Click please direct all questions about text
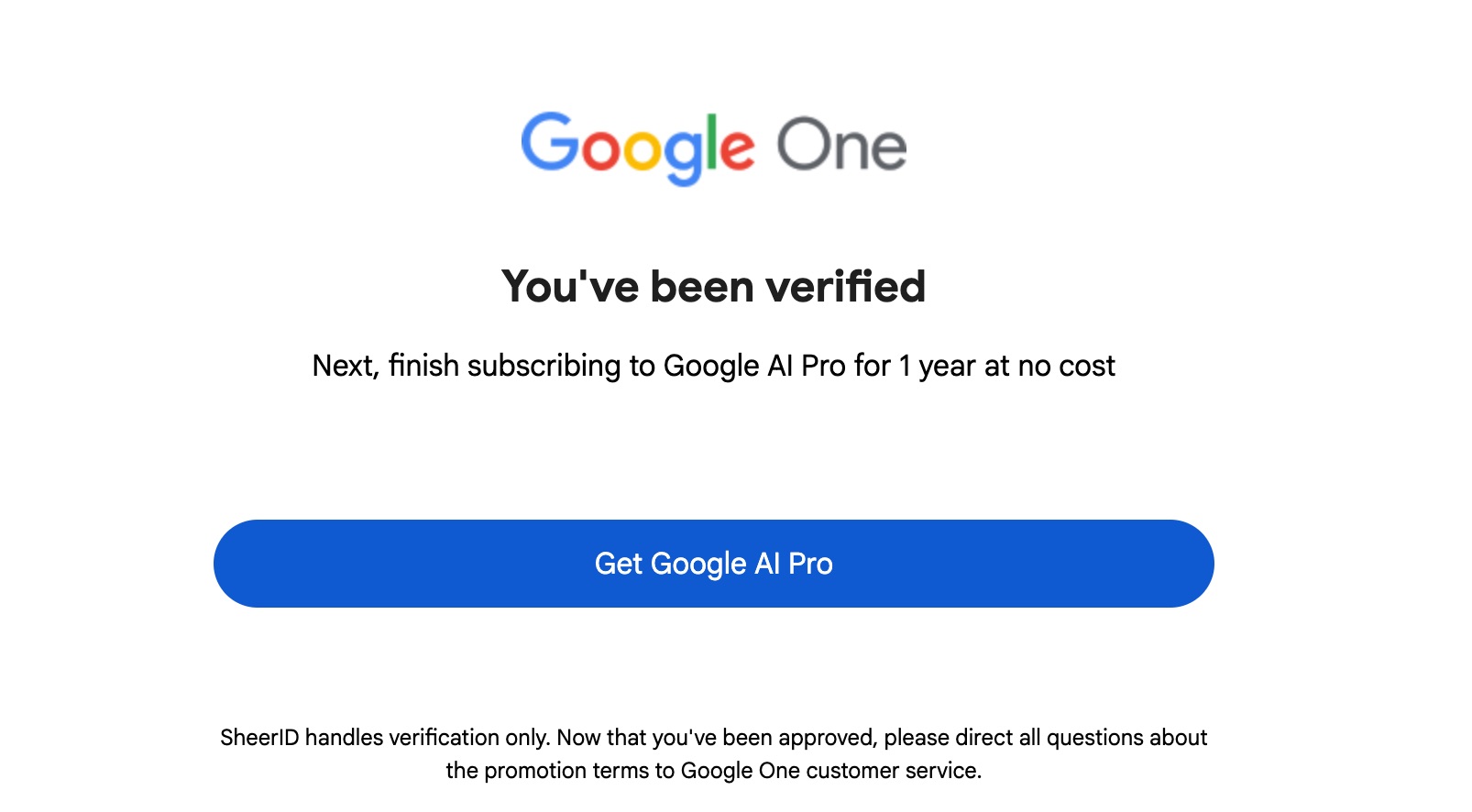The width and height of the screenshot is (1472, 812). pyautogui.click(x=1046, y=738)
